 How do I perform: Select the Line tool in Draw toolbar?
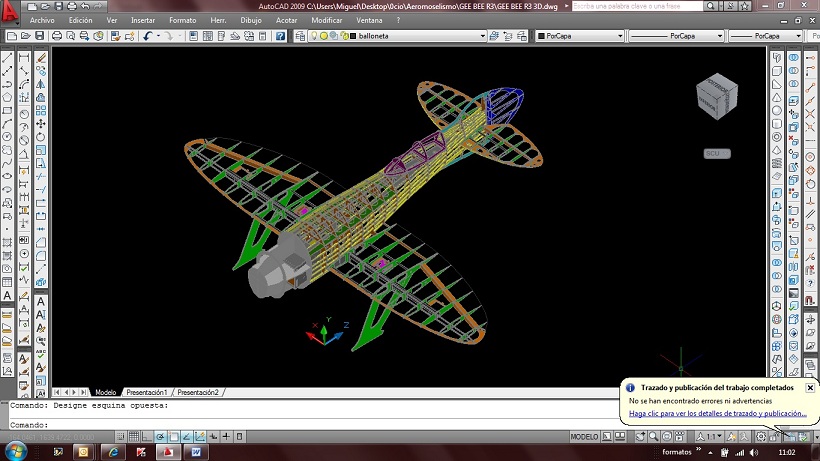click(x=8, y=58)
